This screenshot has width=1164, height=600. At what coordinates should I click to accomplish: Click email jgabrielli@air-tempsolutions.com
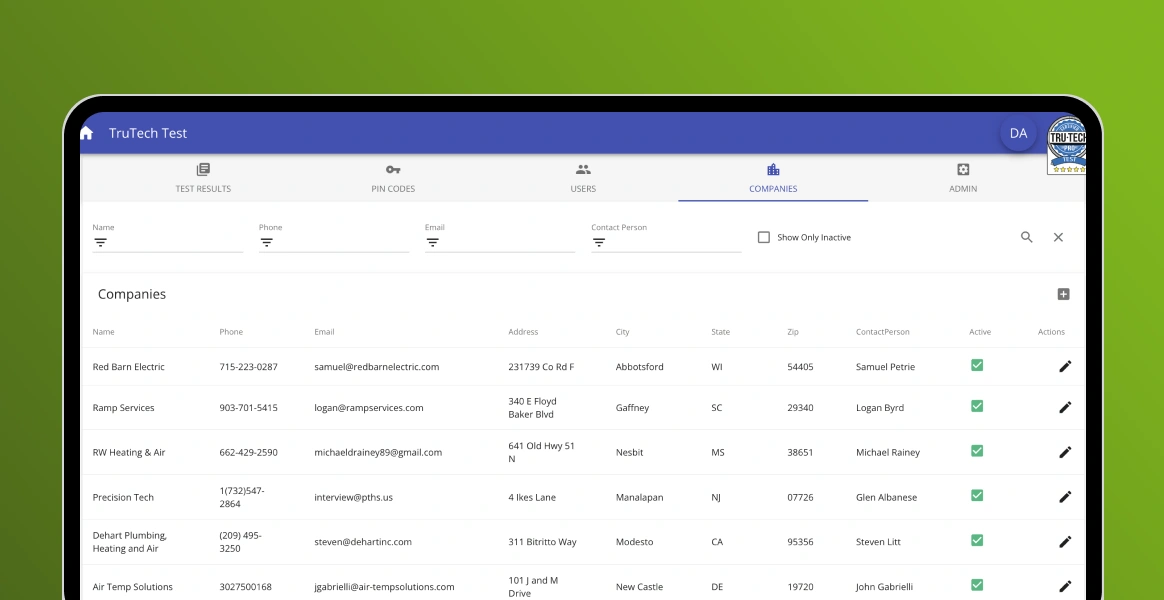tap(385, 587)
